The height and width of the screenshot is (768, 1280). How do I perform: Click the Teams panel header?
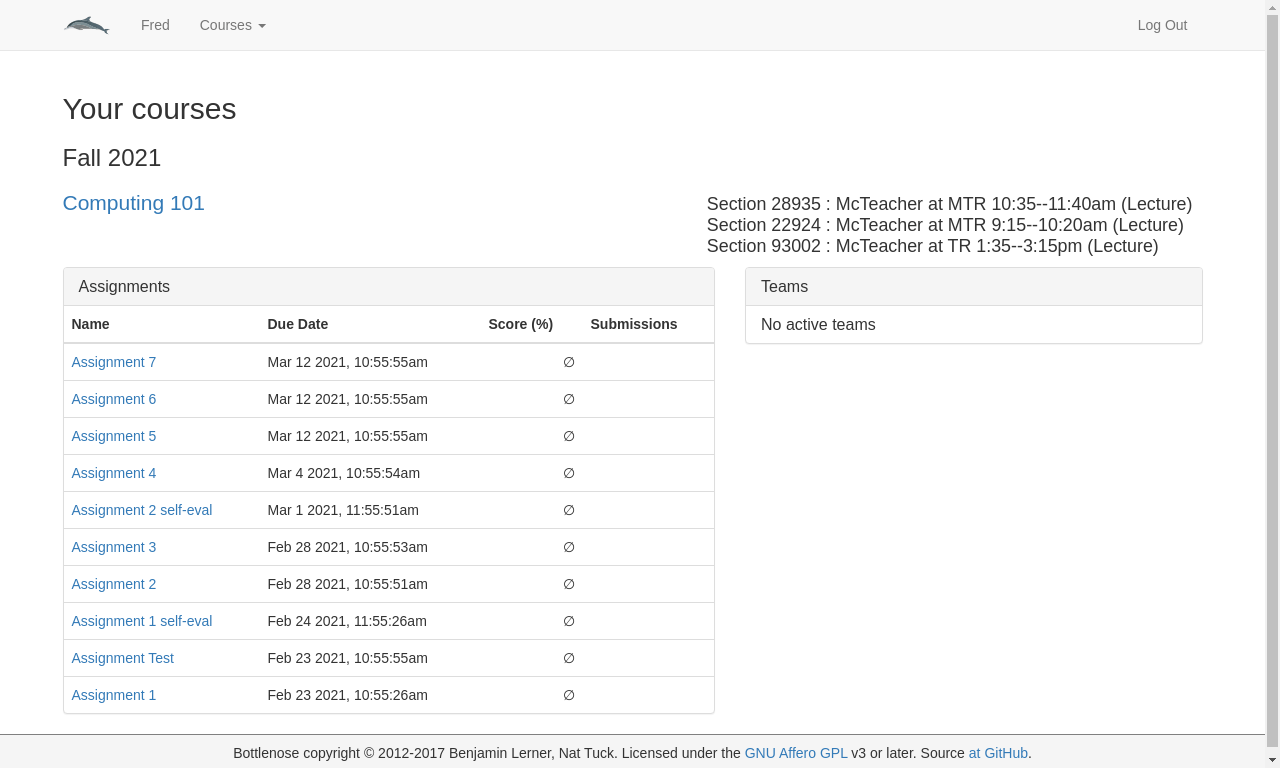(x=973, y=287)
